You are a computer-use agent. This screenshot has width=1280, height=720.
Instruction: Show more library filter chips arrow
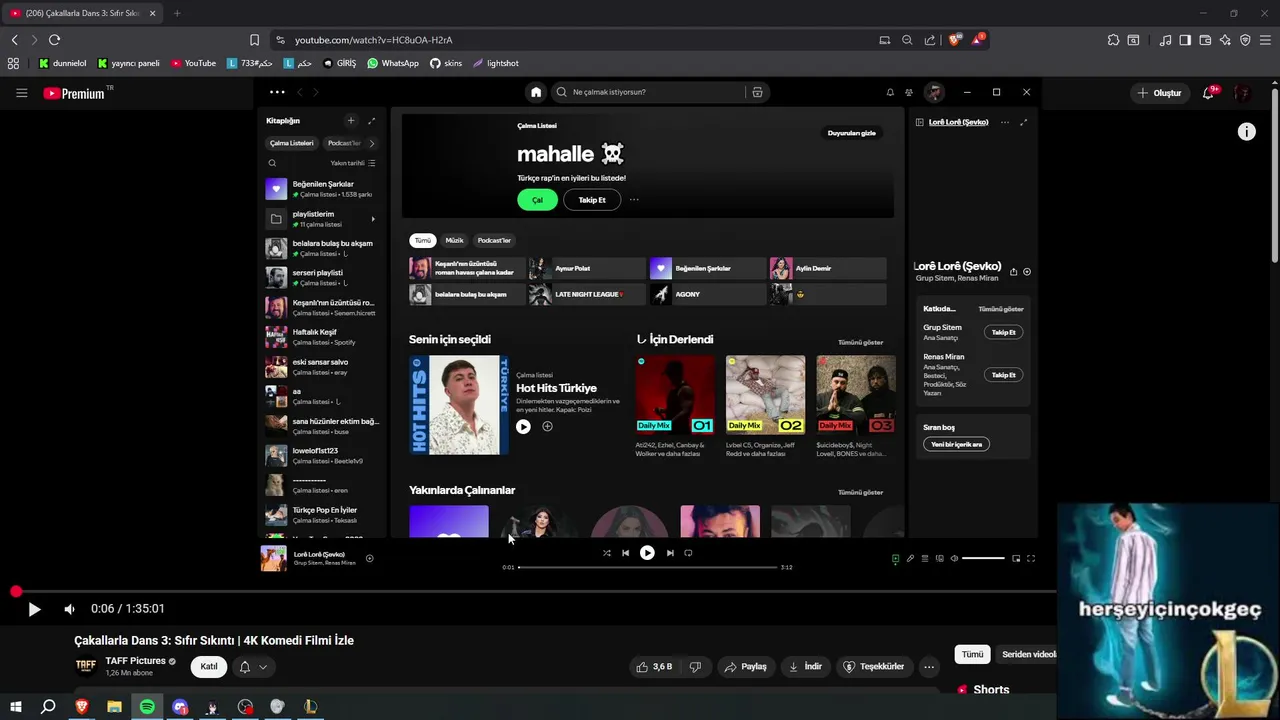(x=372, y=143)
